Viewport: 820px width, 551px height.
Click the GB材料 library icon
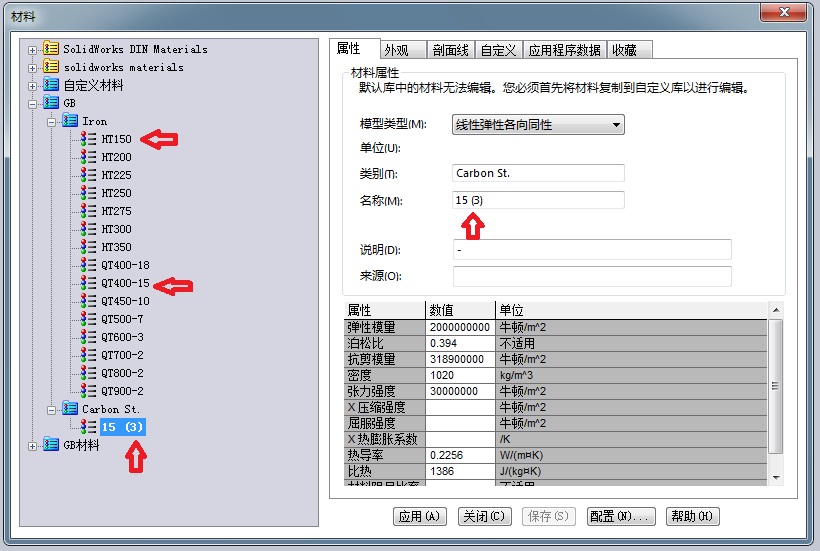point(51,444)
